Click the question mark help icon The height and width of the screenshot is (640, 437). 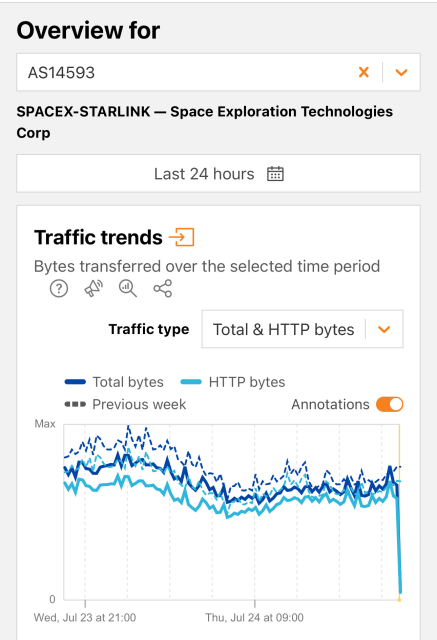tap(59, 289)
